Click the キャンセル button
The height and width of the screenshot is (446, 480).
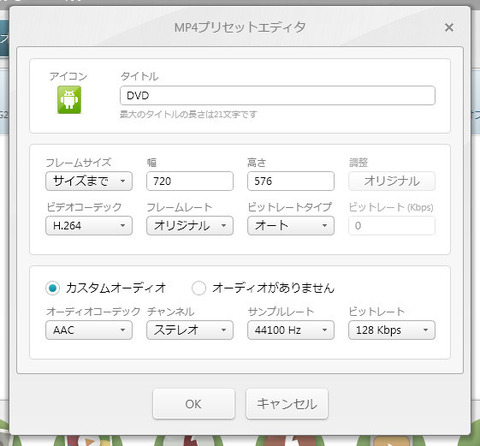pyautogui.click(x=287, y=404)
